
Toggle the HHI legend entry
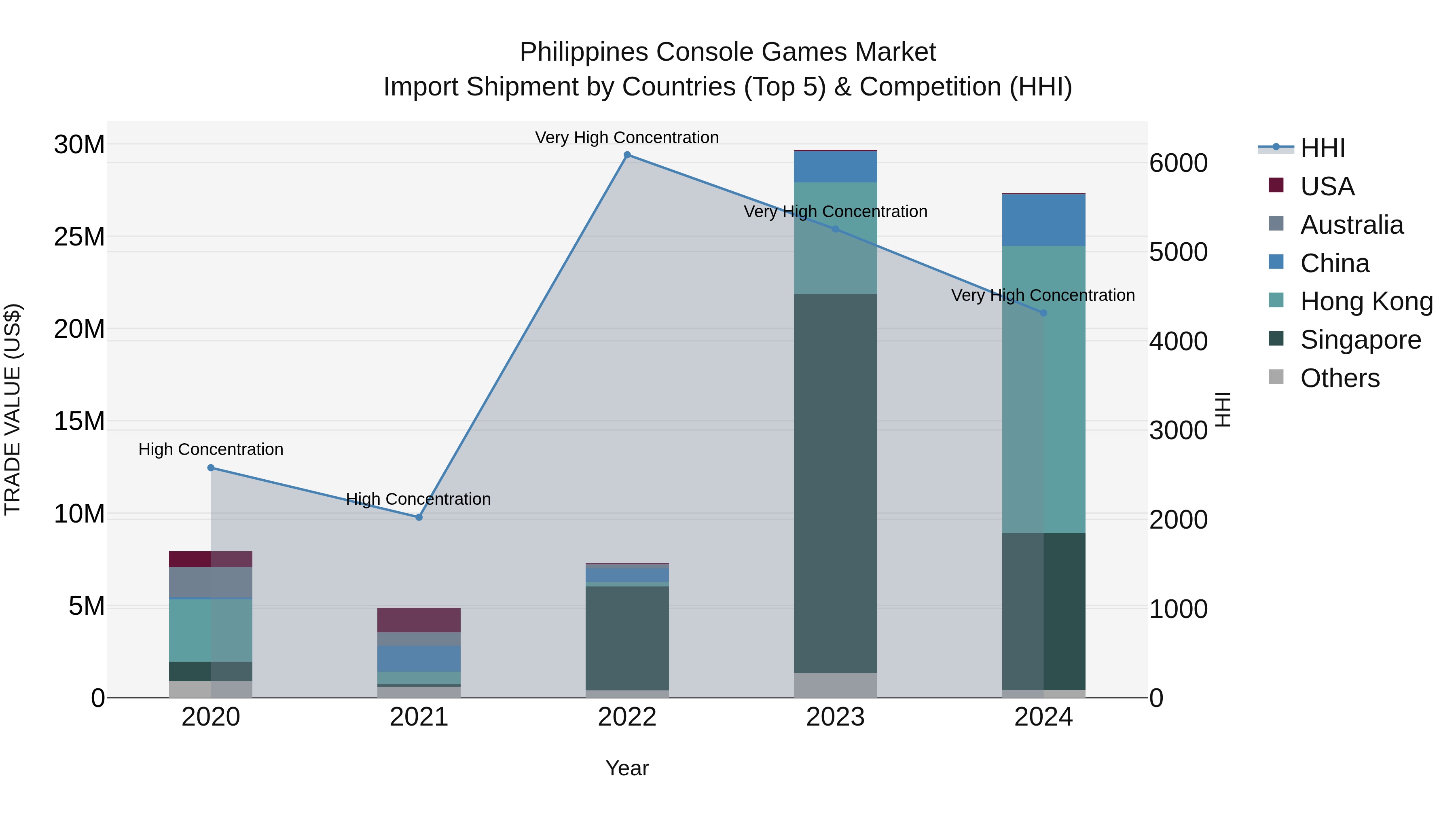[1301, 148]
